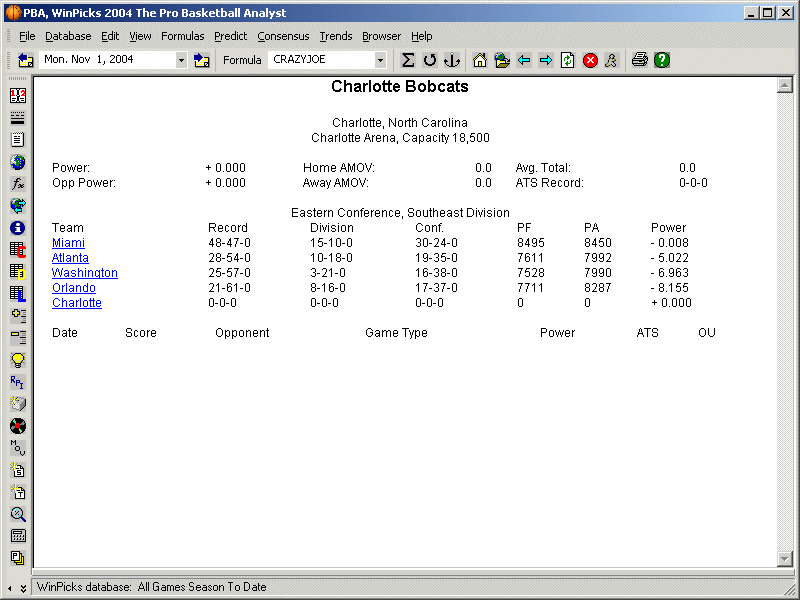
Task: Open the Help menu
Action: point(421,36)
